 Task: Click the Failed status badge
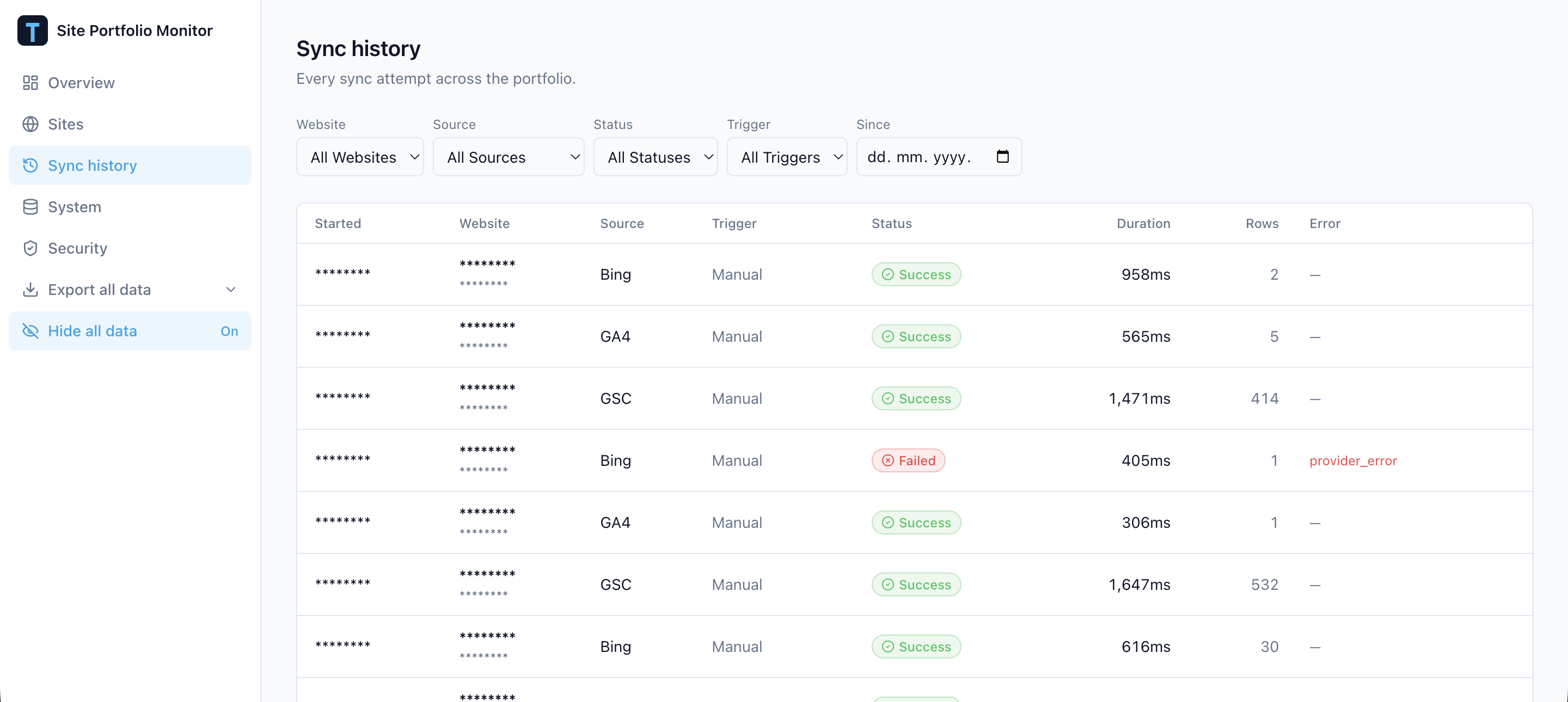(x=908, y=460)
